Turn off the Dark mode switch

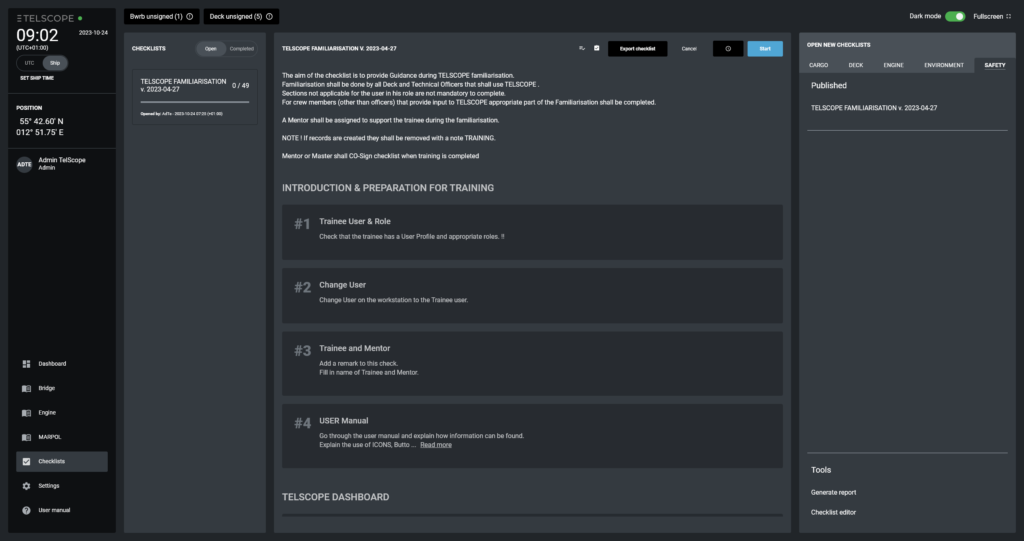[x=955, y=16]
